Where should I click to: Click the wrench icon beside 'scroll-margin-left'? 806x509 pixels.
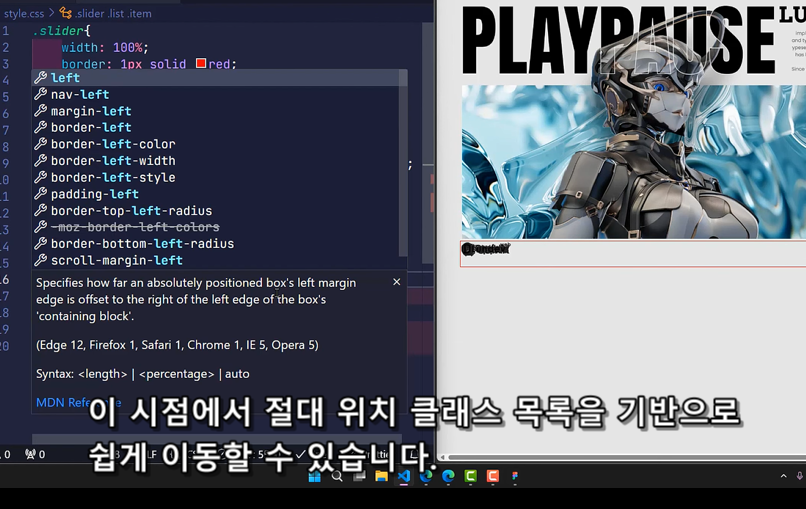41,260
